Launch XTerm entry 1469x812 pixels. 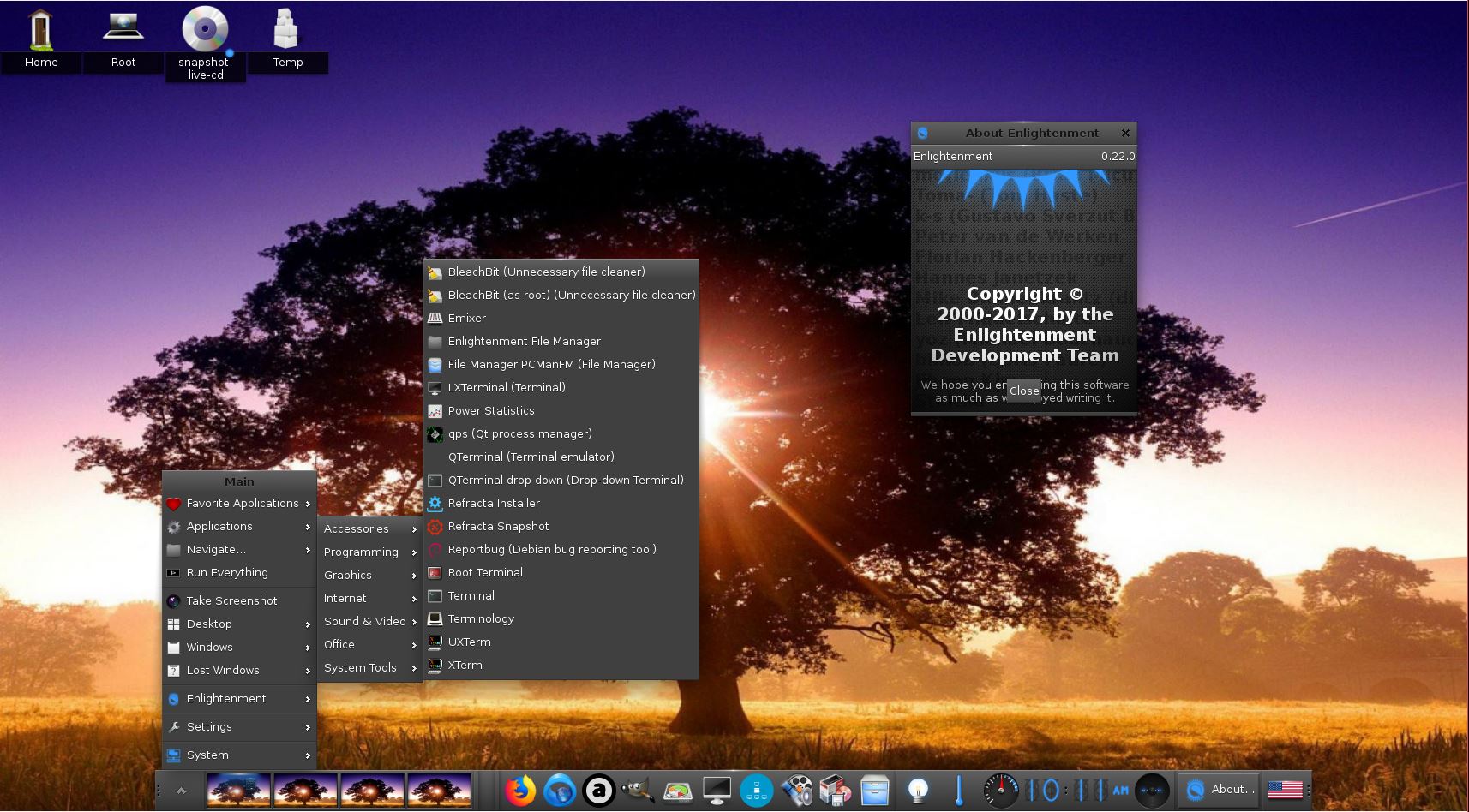pyautogui.click(x=561, y=665)
